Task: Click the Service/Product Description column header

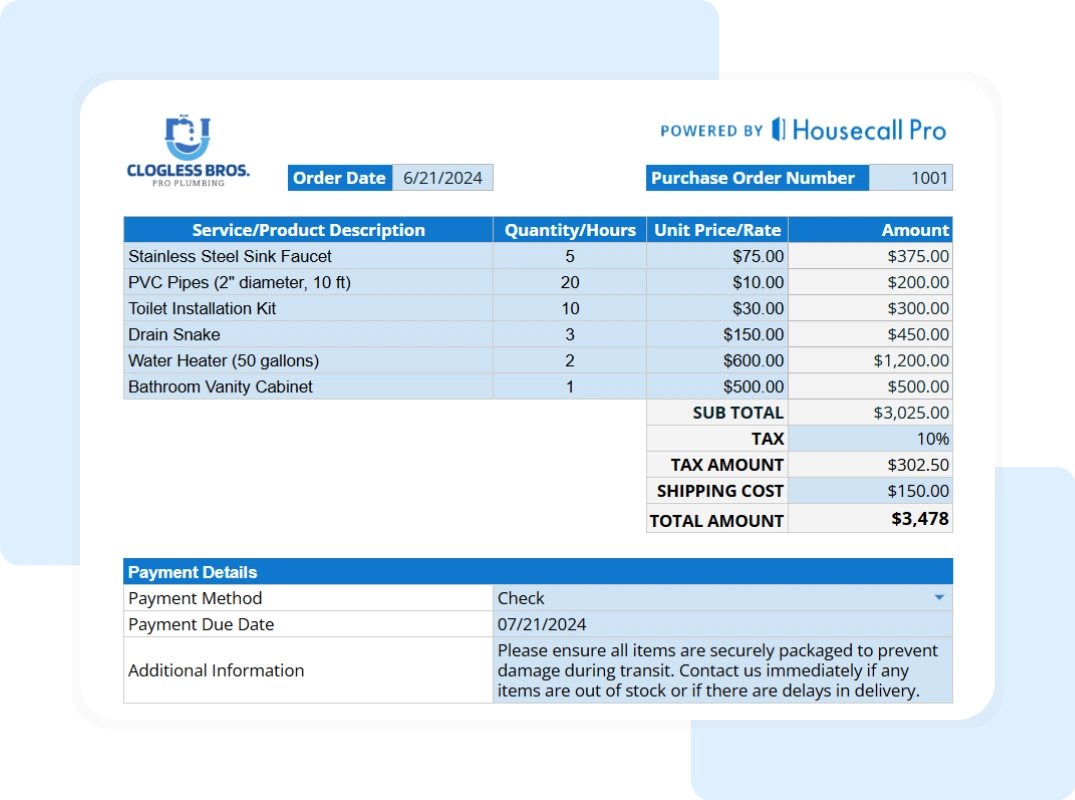Action: click(x=308, y=229)
